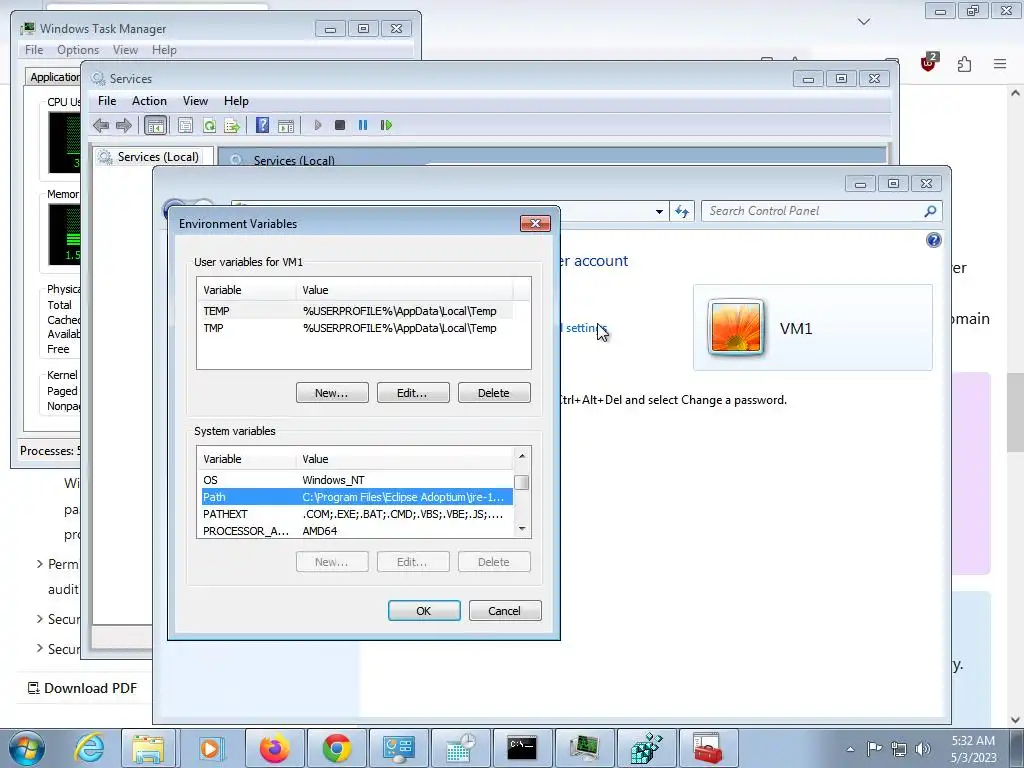Open Task Manager Options menu
This screenshot has width=1024, height=768.
coord(78,50)
